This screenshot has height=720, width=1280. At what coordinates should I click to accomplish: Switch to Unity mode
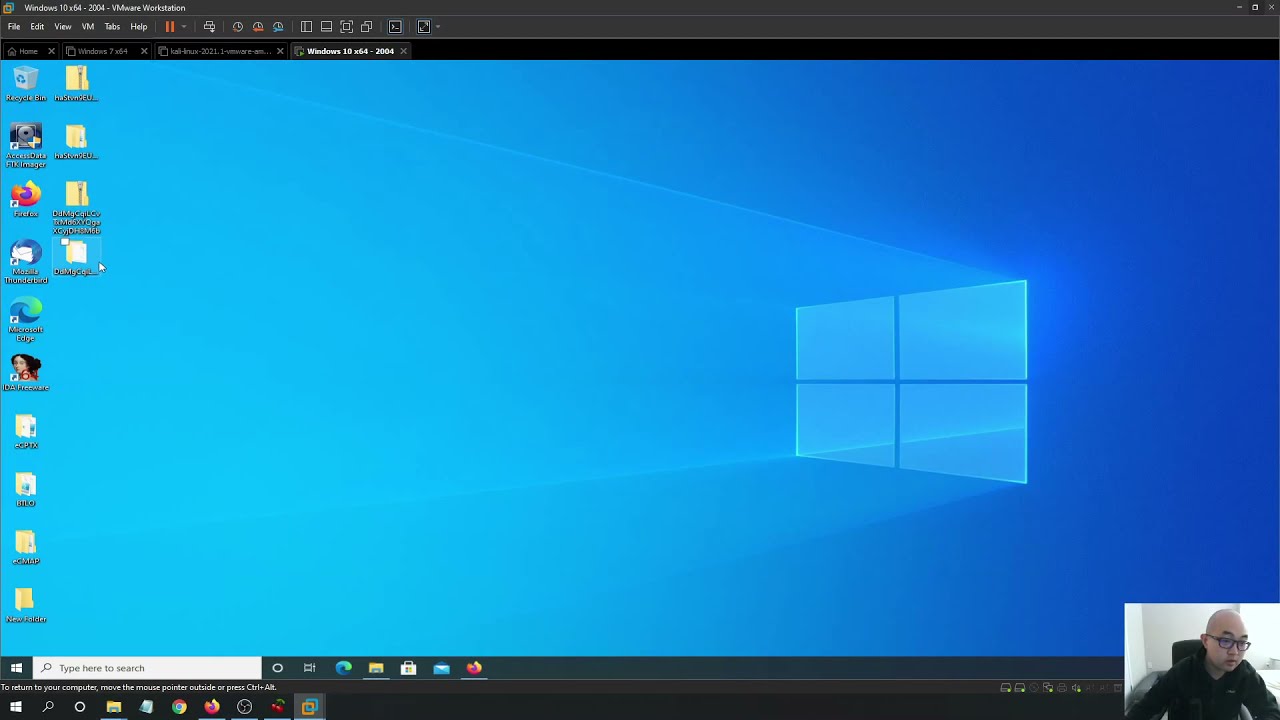[366, 27]
